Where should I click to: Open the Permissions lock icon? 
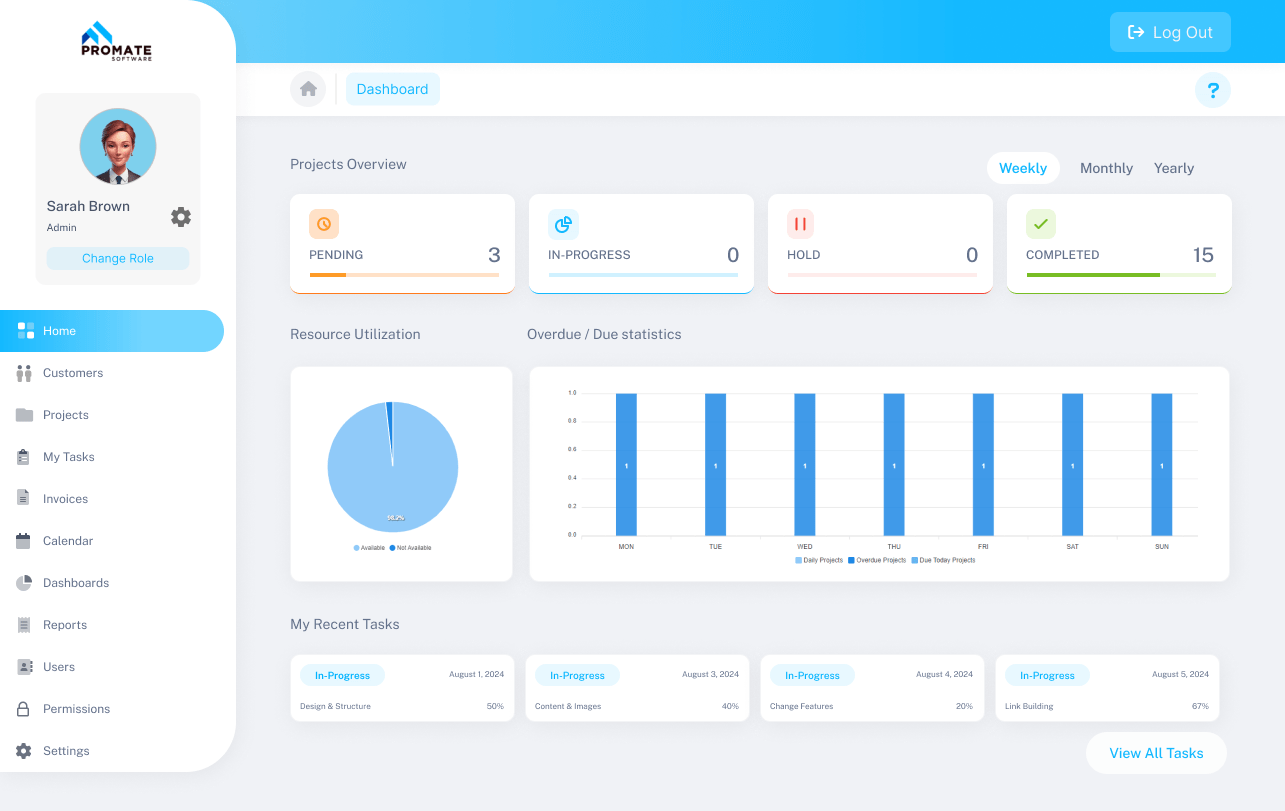click(24, 709)
